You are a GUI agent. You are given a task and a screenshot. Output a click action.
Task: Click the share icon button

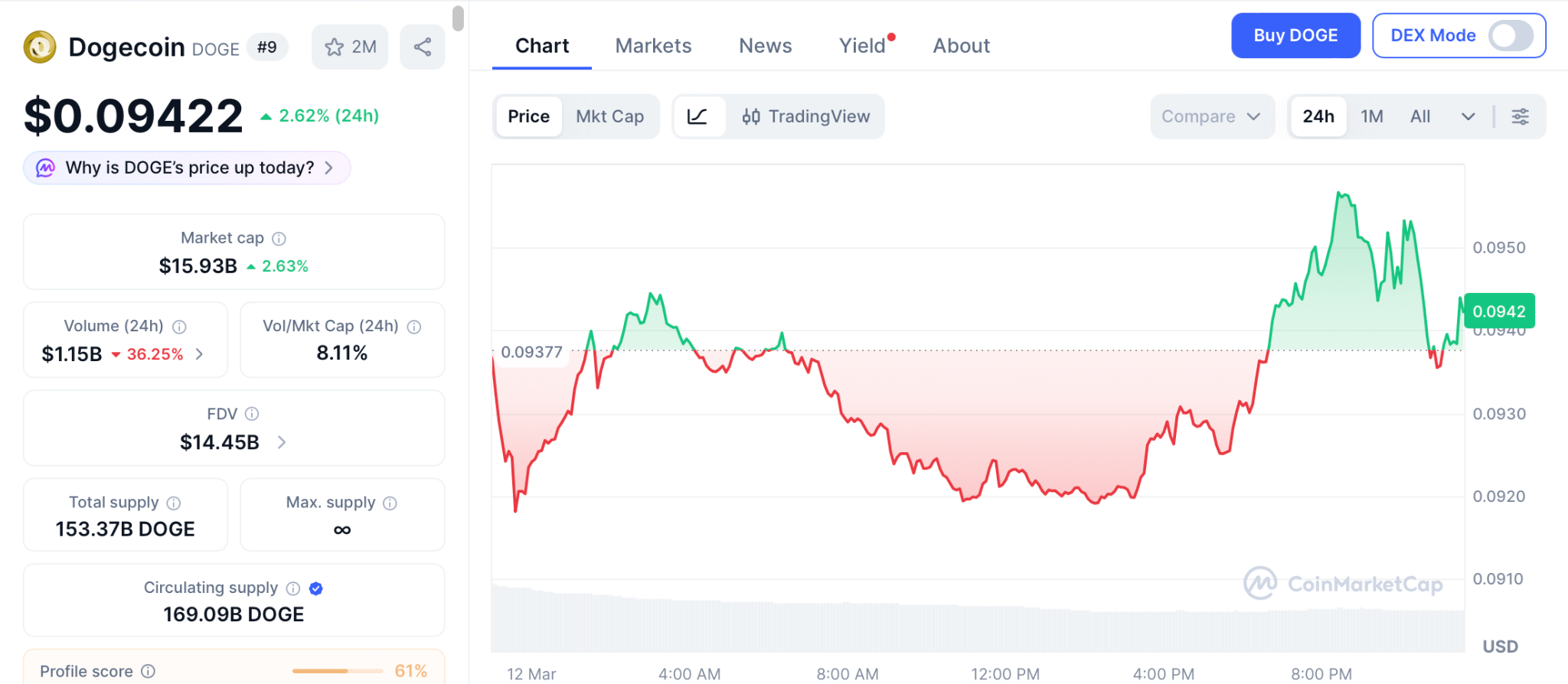click(423, 47)
